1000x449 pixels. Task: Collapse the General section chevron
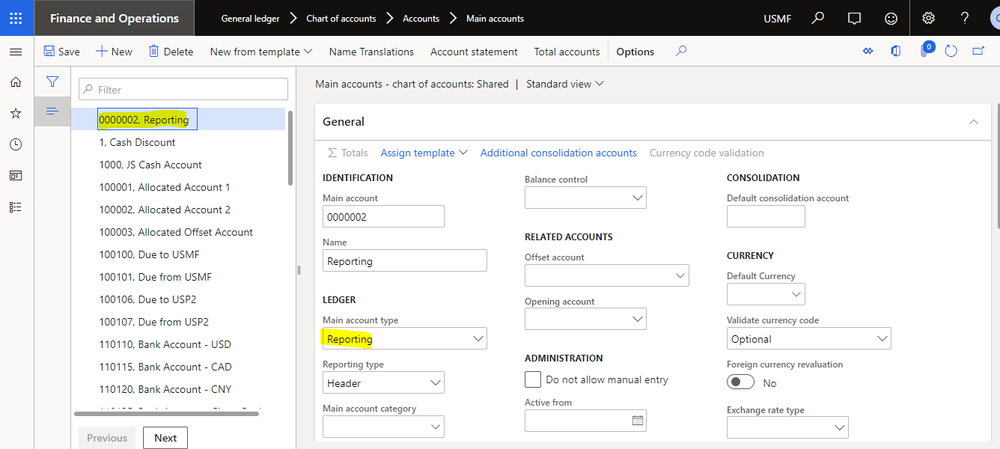tap(974, 121)
